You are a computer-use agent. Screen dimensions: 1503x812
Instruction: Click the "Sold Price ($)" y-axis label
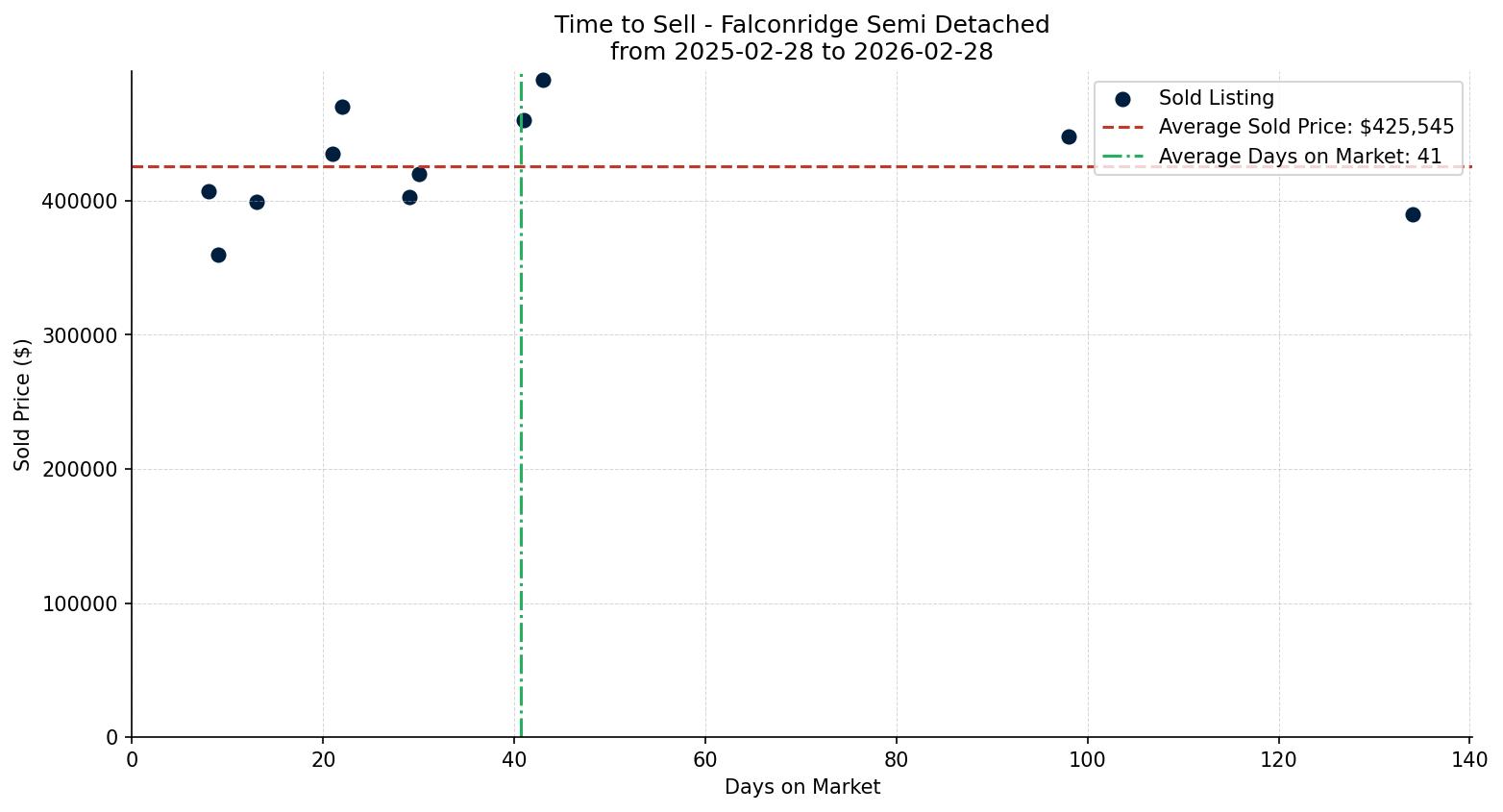point(22,405)
